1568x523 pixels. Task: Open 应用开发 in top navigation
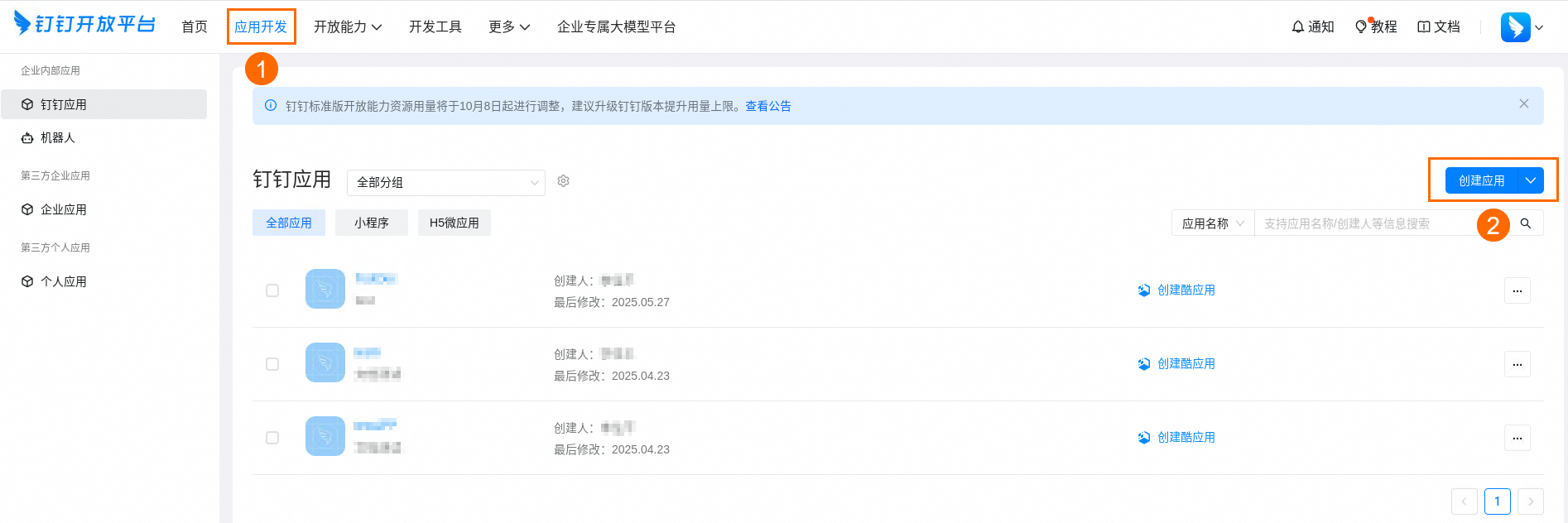pyautogui.click(x=261, y=26)
